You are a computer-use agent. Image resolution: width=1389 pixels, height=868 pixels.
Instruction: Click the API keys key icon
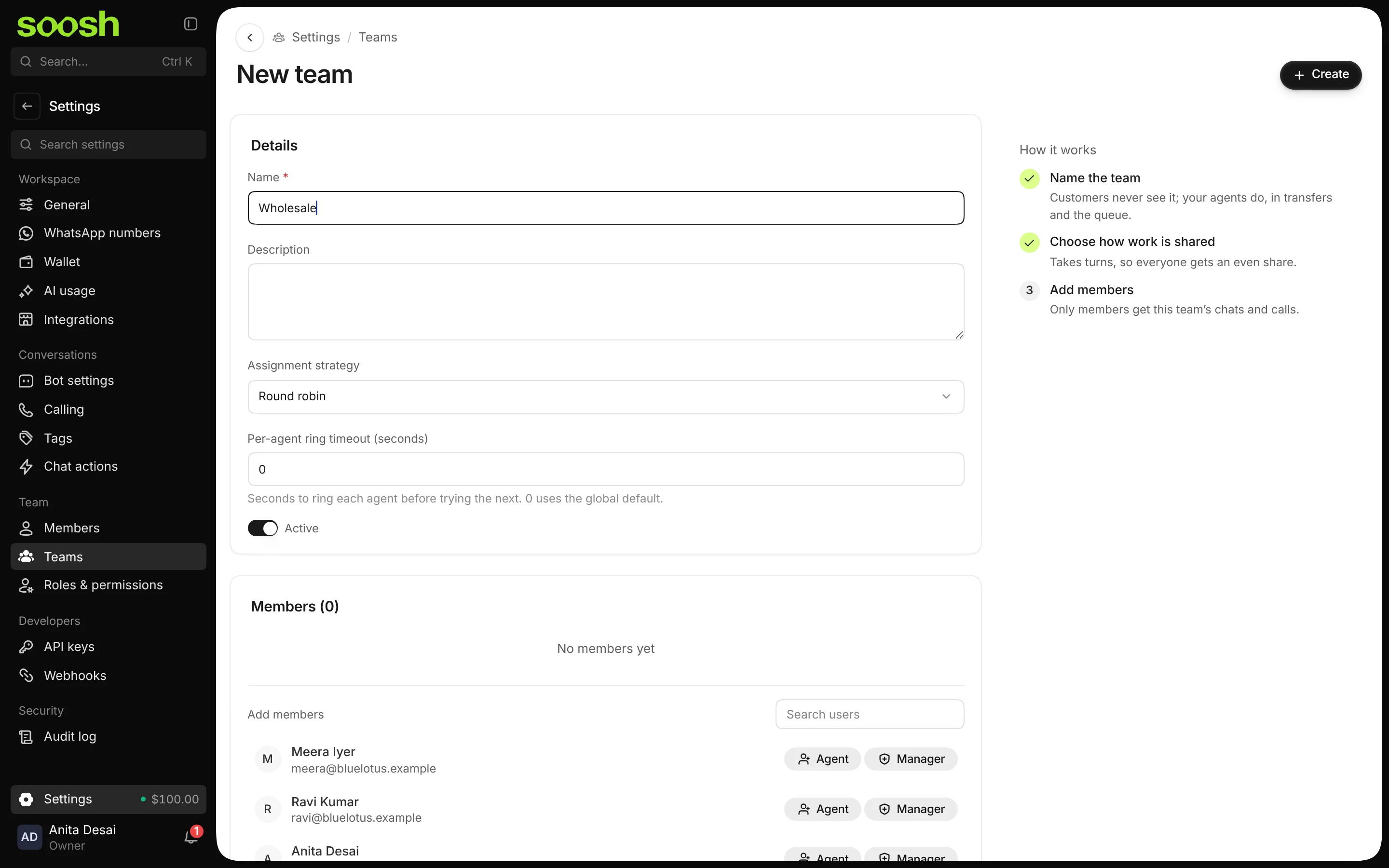26,646
